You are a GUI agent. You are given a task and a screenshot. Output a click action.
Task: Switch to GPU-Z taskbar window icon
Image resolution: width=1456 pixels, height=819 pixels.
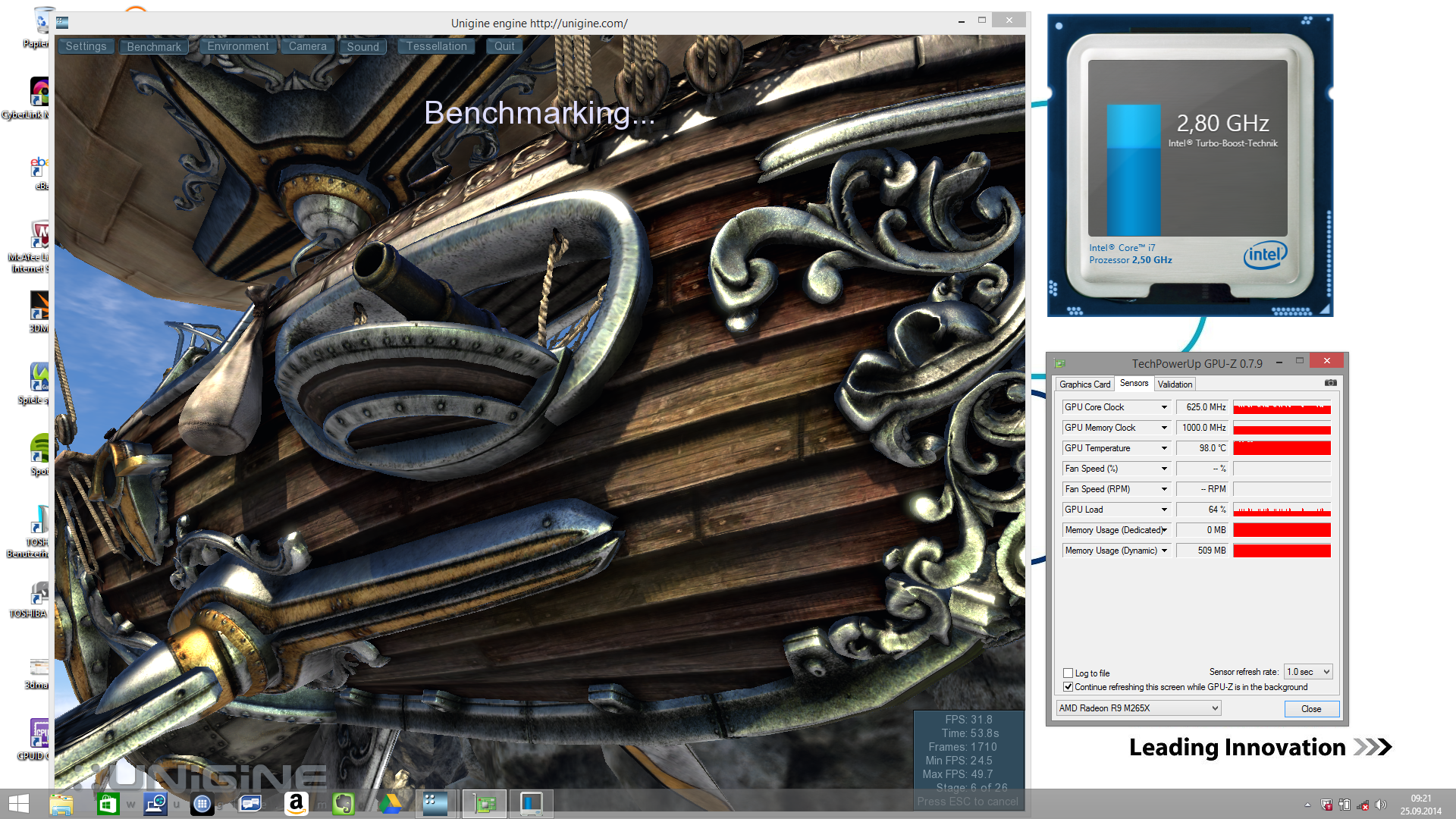coord(484,804)
